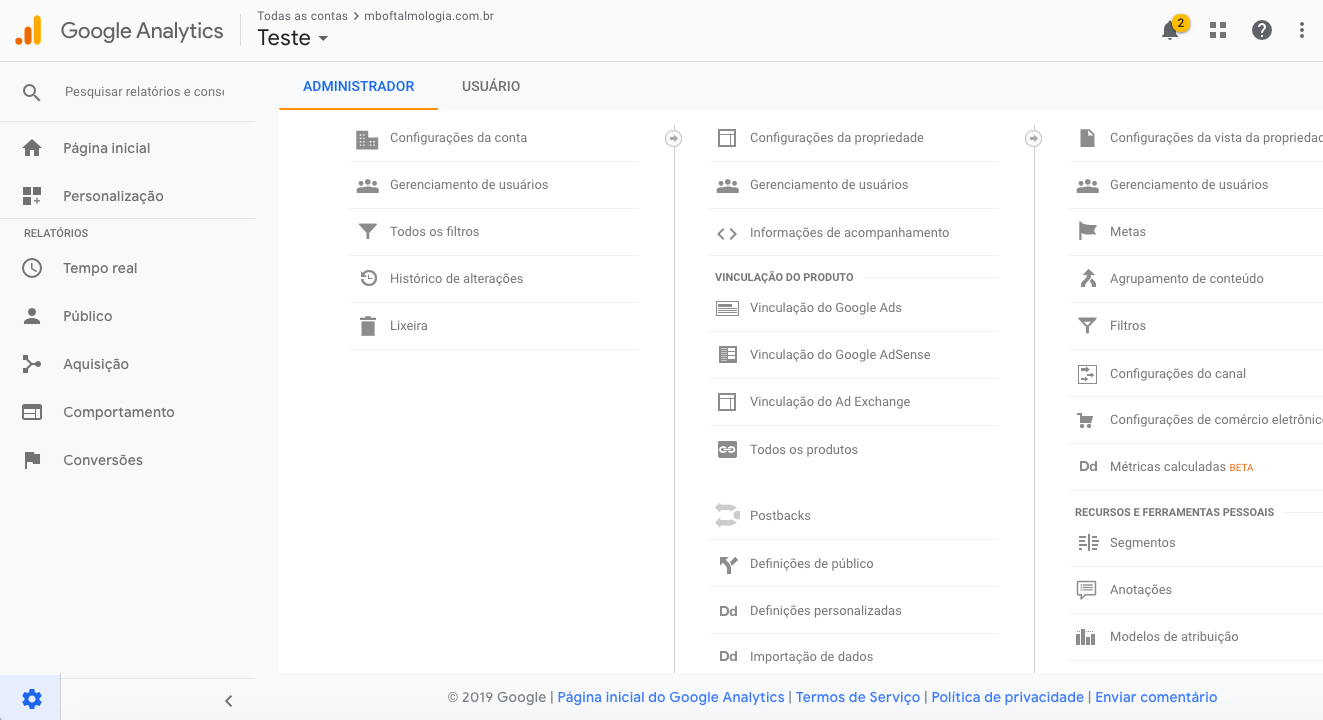Click the arrow between property and view columns
1323x720 pixels.
point(1034,138)
